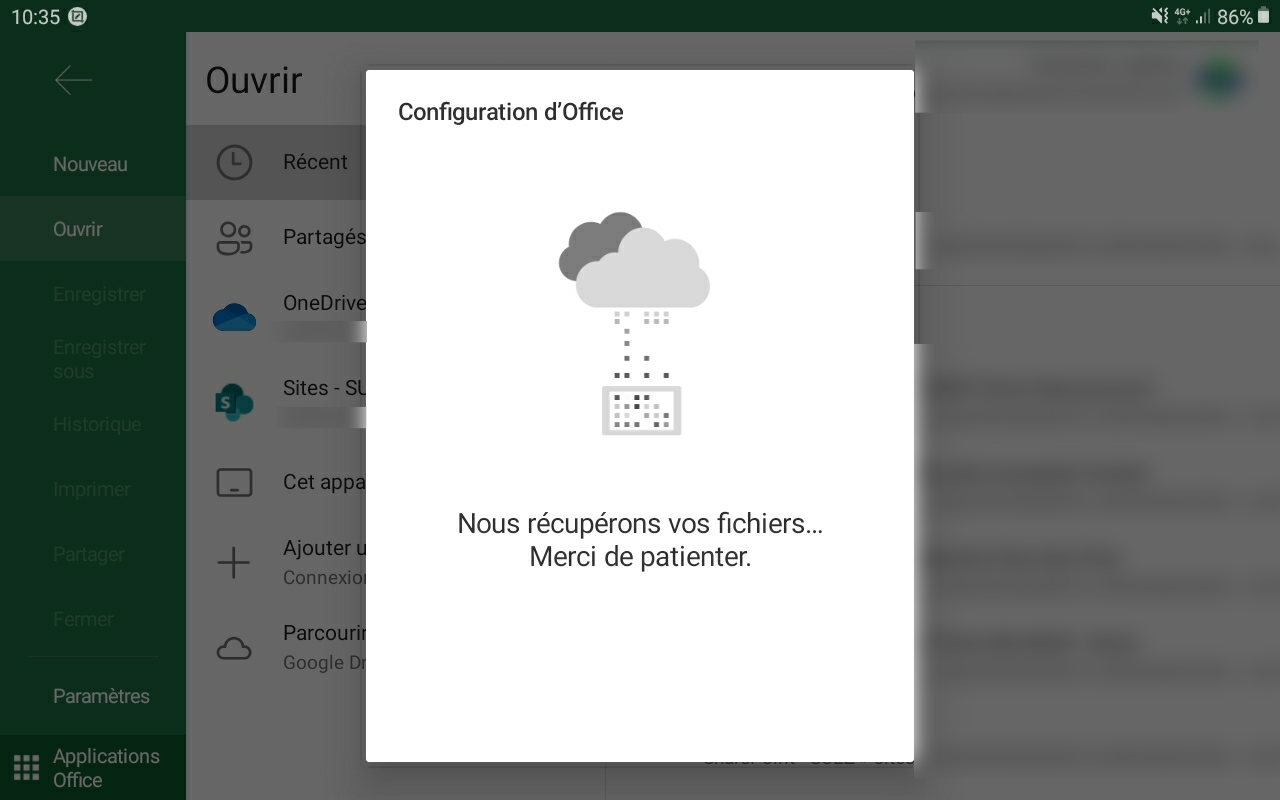This screenshot has width=1280, height=800.
Task: Tap the SharePoint Sites icon
Action: [234, 402]
